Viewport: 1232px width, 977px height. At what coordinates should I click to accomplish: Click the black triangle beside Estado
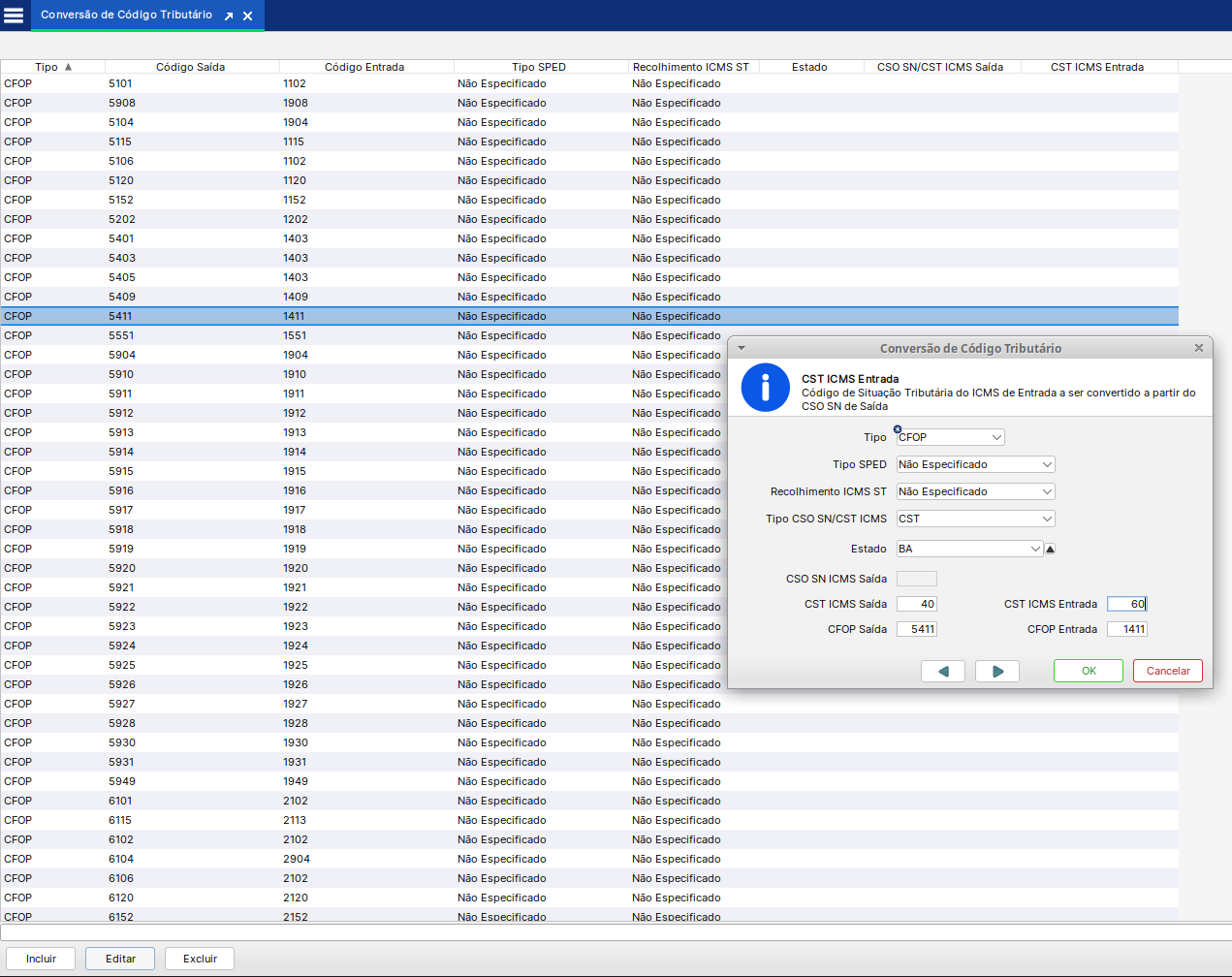pos(1050,550)
